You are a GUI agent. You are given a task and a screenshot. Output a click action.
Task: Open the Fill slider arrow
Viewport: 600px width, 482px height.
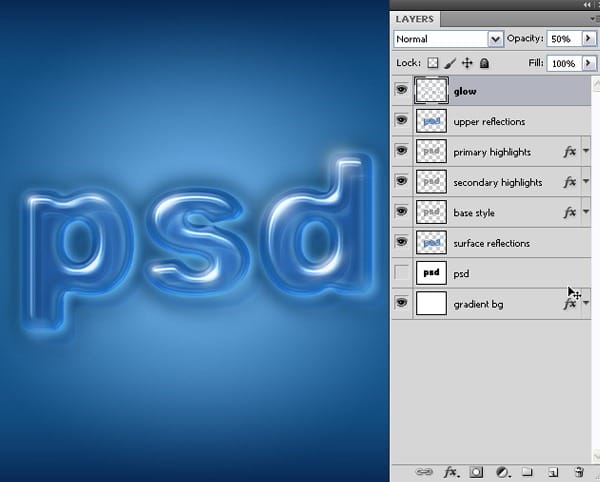tap(589, 63)
